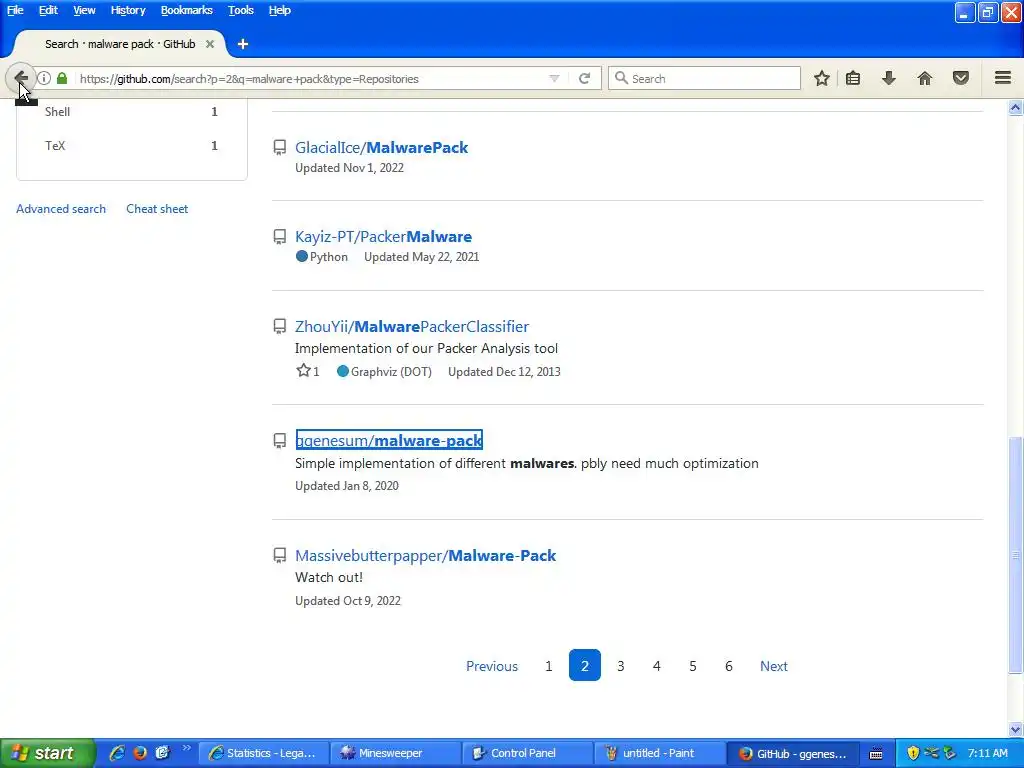
Task: Switch to Control Panel taskbar window
Action: coord(527,754)
